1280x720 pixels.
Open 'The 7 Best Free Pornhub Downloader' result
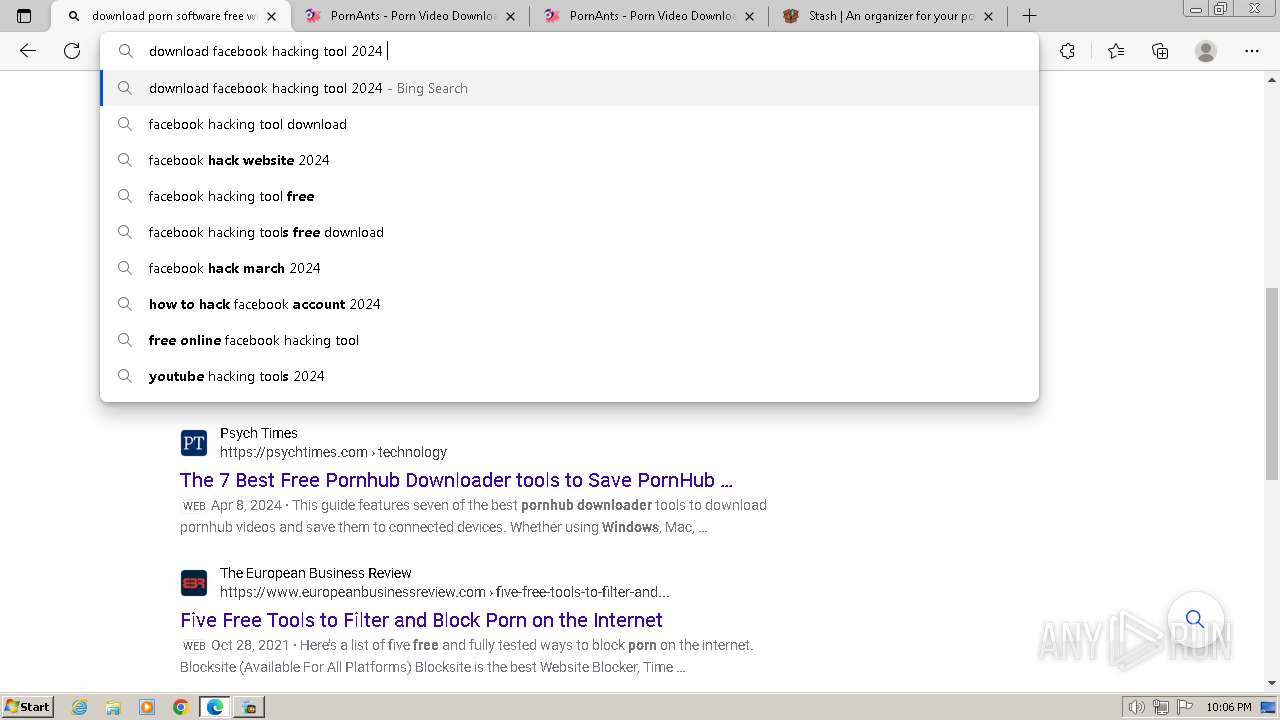click(x=456, y=480)
